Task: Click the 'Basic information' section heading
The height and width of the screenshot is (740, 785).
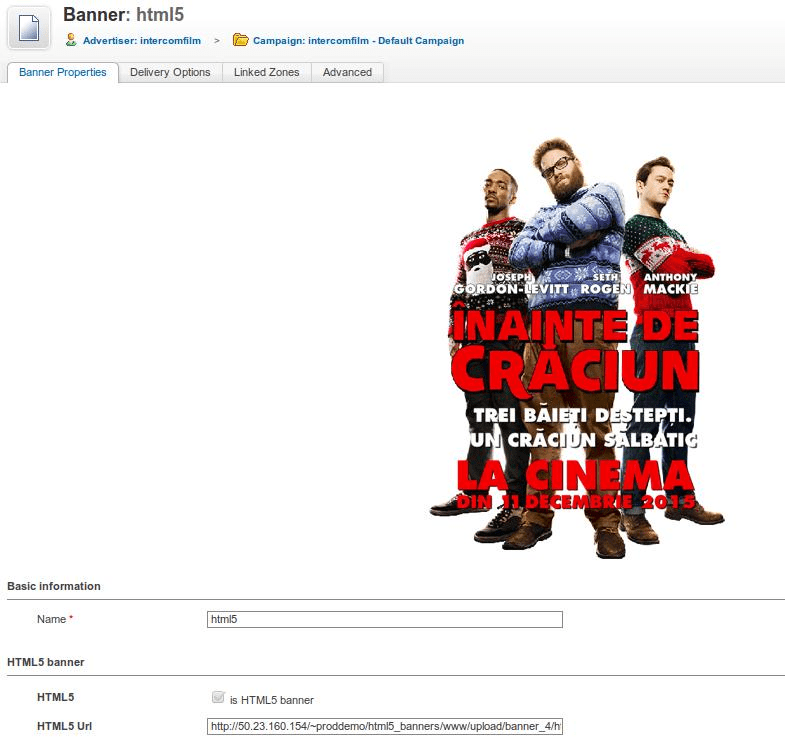Action: pyautogui.click(x=54, y=586)
